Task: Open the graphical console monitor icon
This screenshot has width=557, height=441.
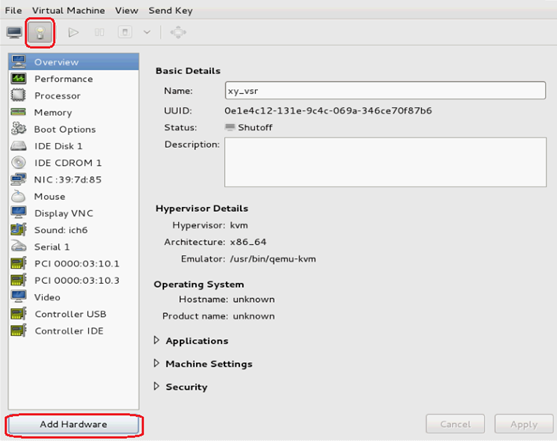Action: pyautogui.click(x=14, y=33)
